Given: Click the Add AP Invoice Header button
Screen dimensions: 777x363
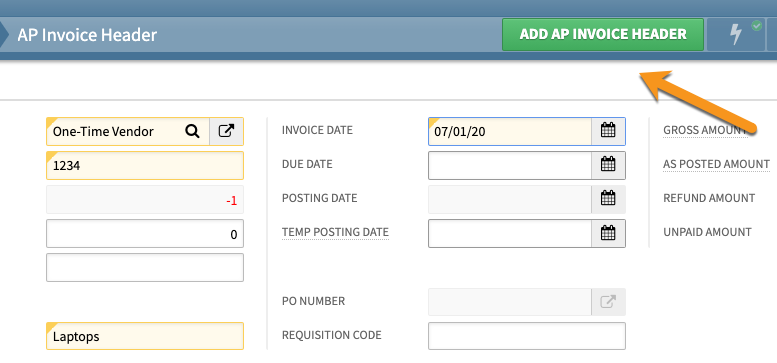Looking at the screenshot, I should tap(603, 35).
